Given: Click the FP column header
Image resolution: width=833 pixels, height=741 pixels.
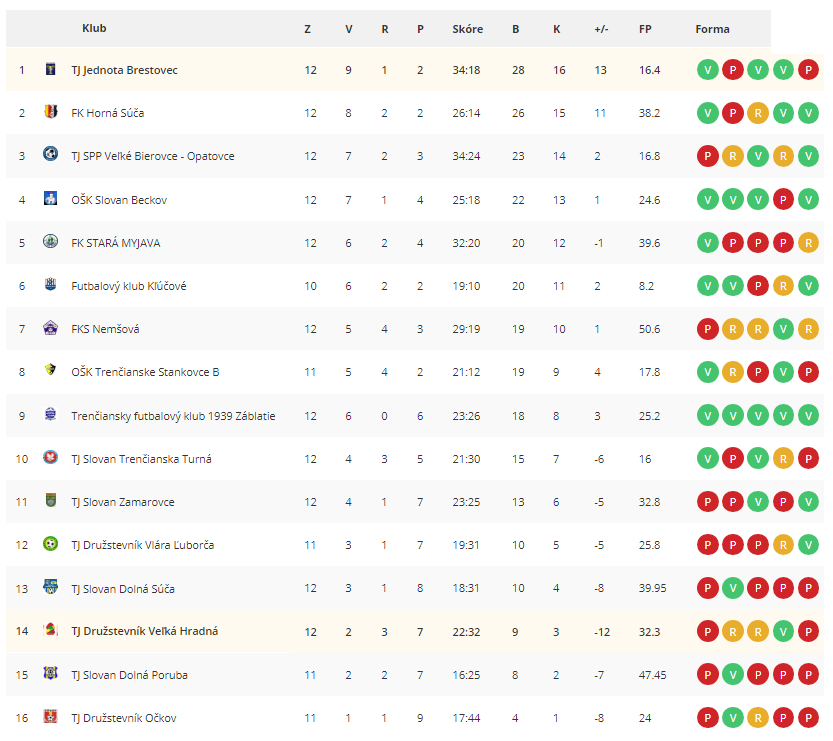Looking at the screenshot, I should pos(645,29).
